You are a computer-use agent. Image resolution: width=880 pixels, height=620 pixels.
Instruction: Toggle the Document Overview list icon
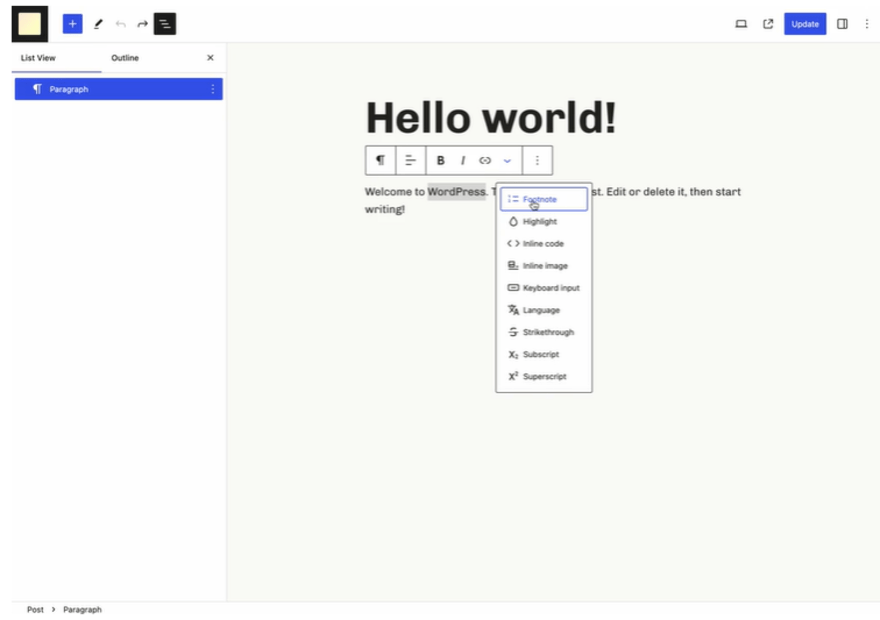[165, 24]
